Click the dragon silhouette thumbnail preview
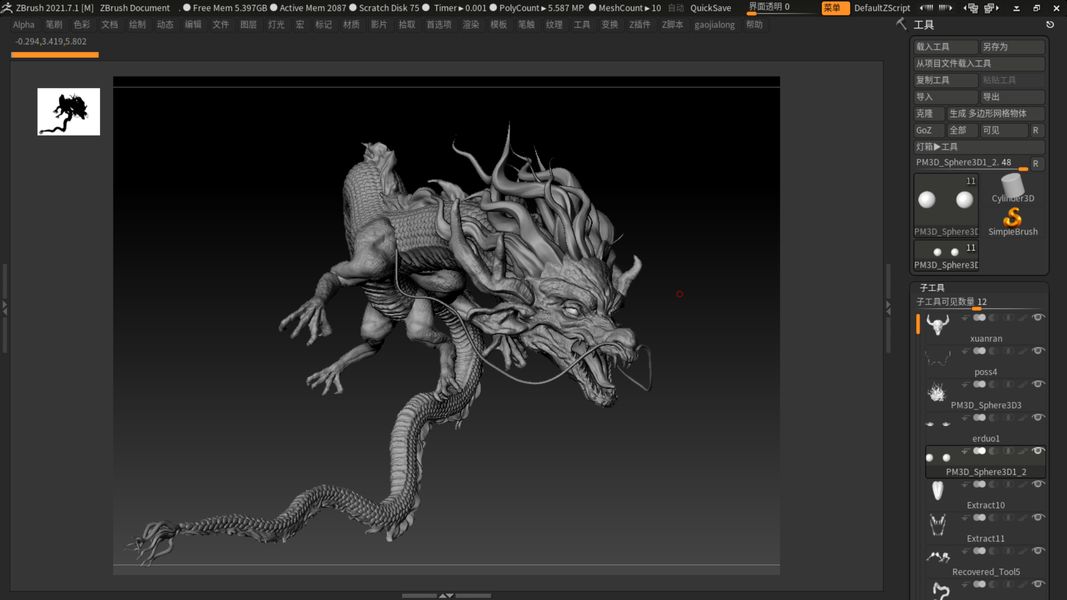The image size is (1067, 600). (x=69, y=111)
